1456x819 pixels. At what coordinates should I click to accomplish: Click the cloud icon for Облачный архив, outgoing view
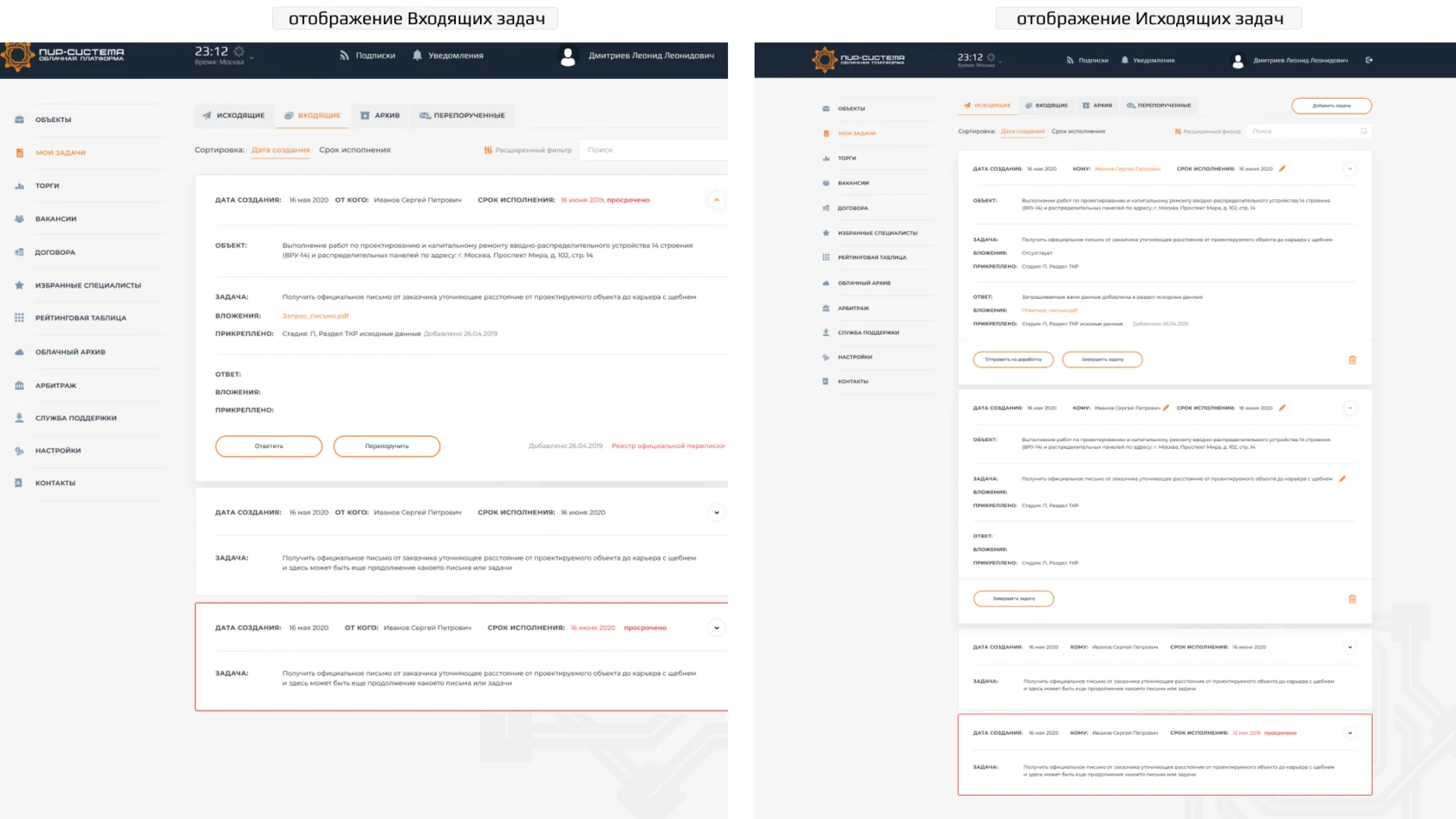tap(826, 283)
